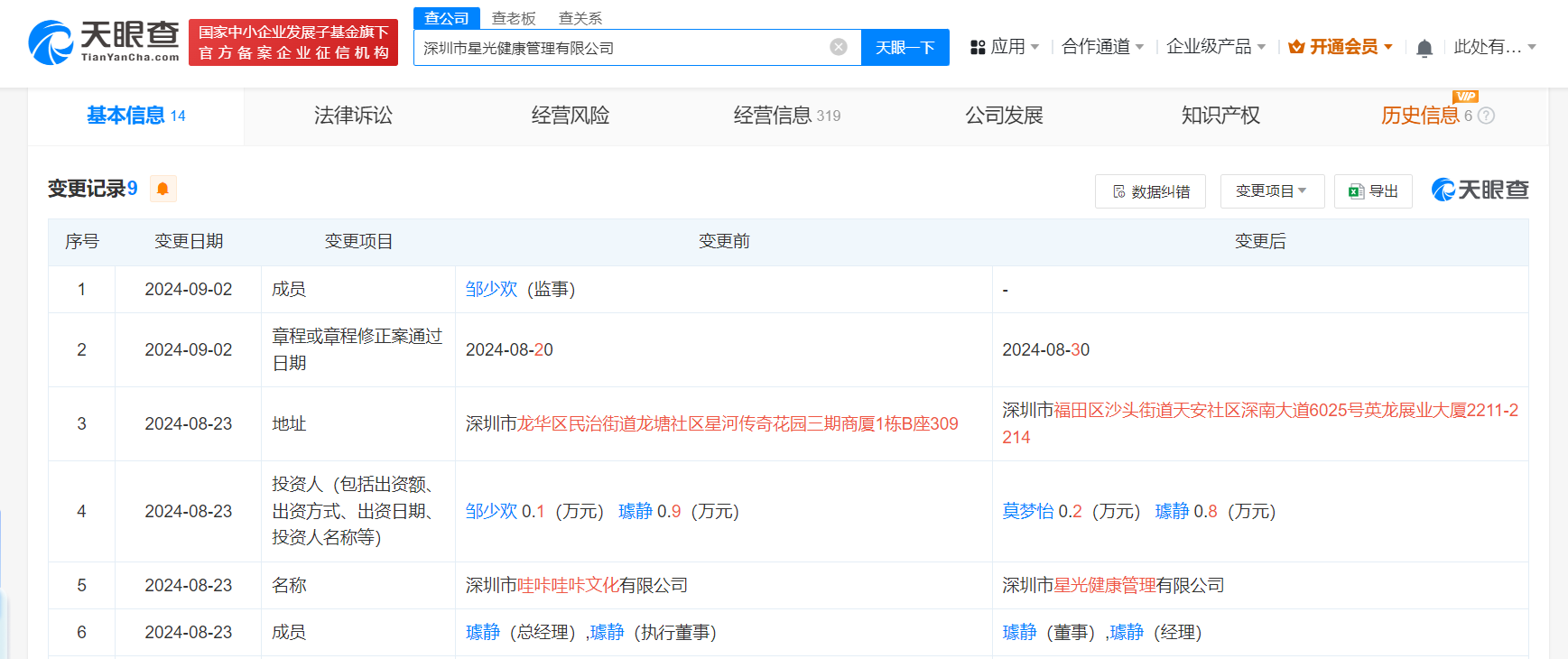Click the 变更项目 column header
1568x659 pixels.
[358, 241]
